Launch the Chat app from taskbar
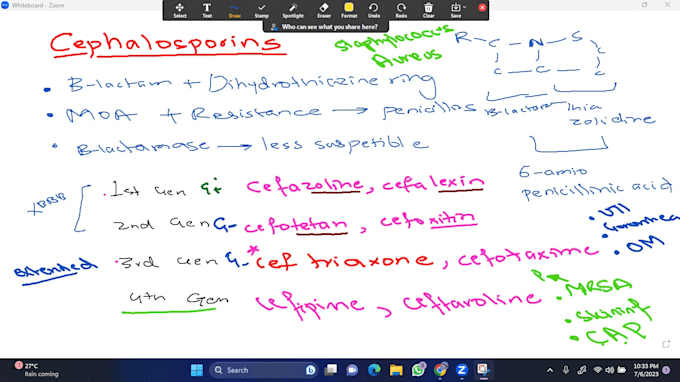This screenshot has width=680, height=382. 352,370
